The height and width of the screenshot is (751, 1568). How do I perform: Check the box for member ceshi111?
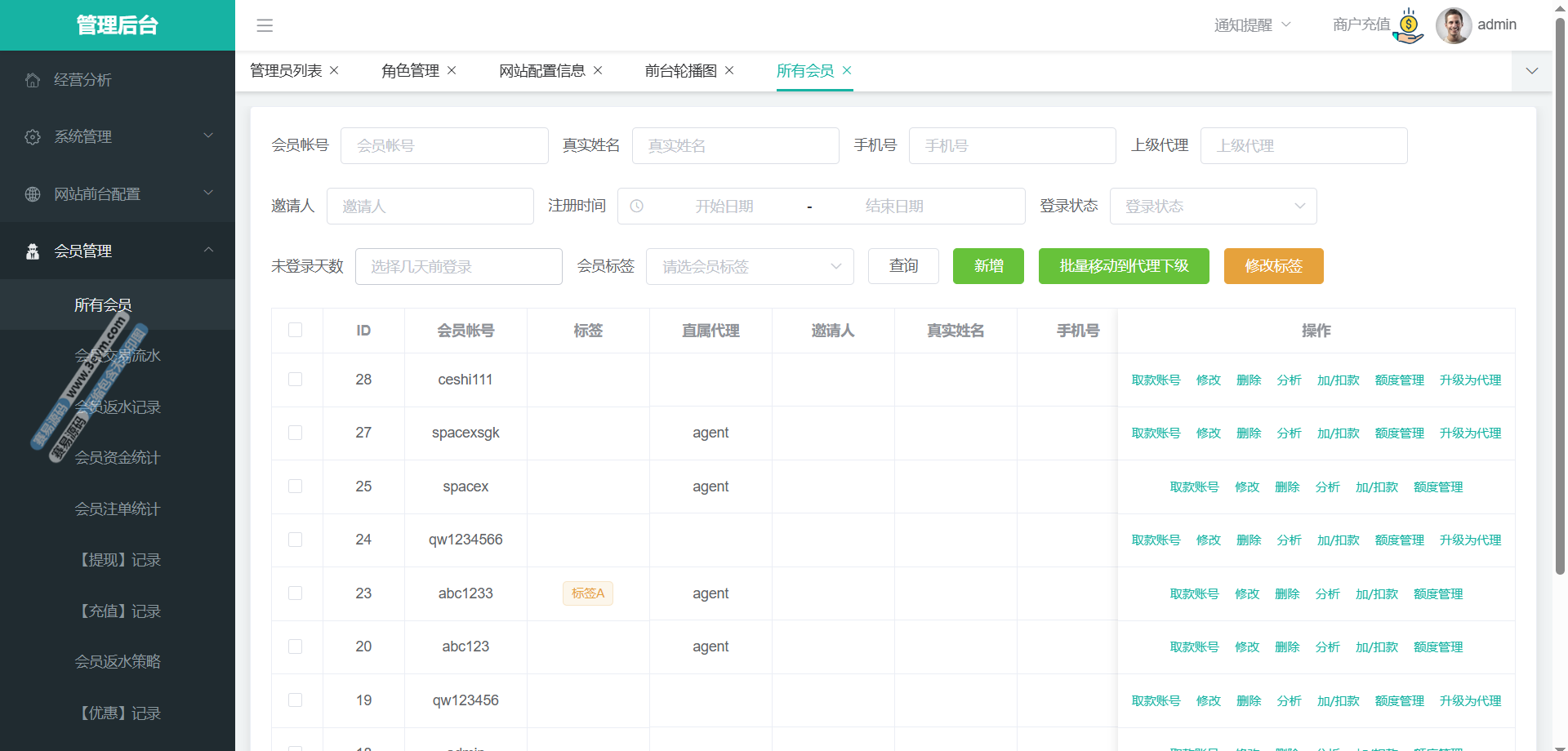[296, 380]
